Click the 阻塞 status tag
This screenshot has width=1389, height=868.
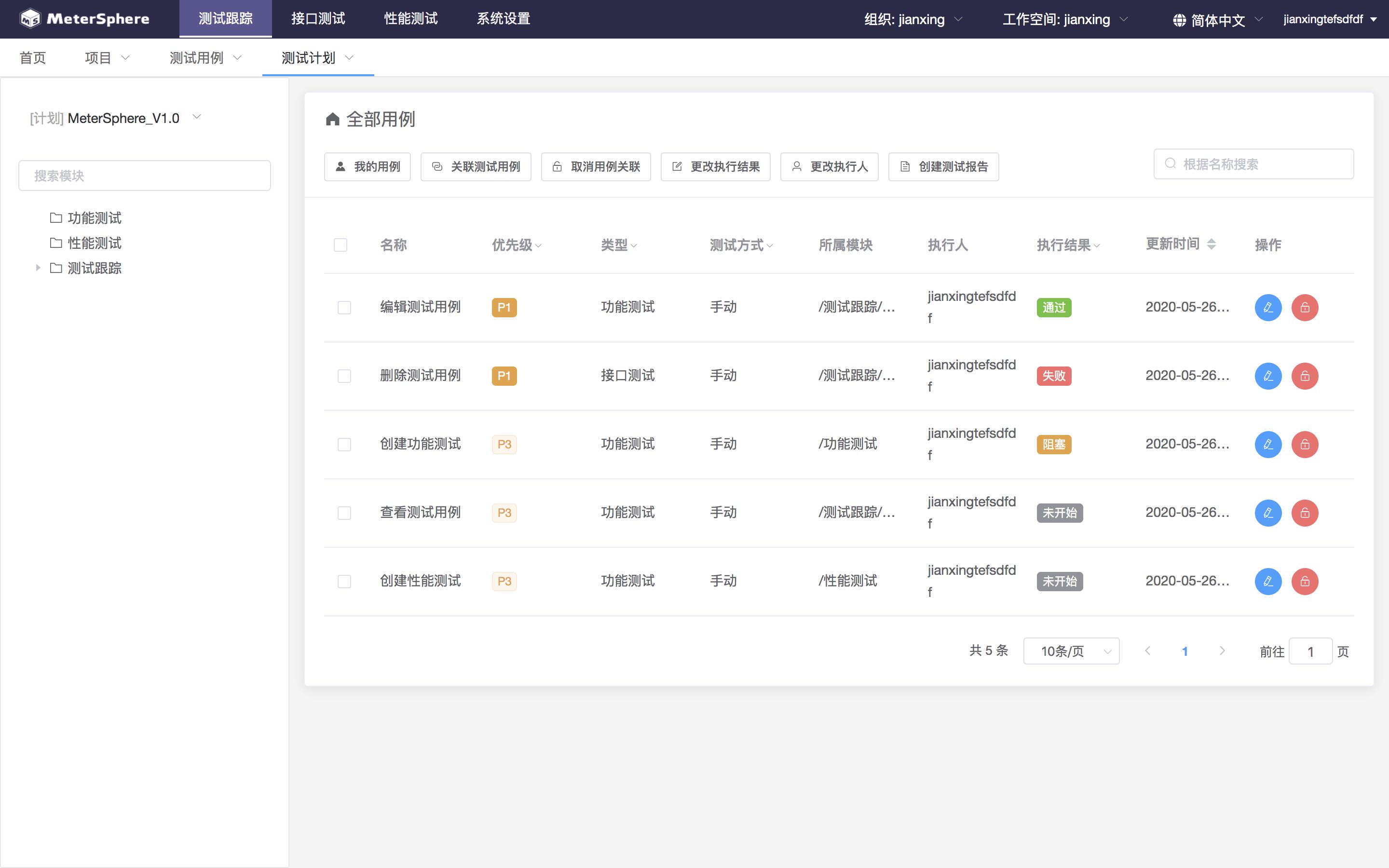tap(1054, 444)
